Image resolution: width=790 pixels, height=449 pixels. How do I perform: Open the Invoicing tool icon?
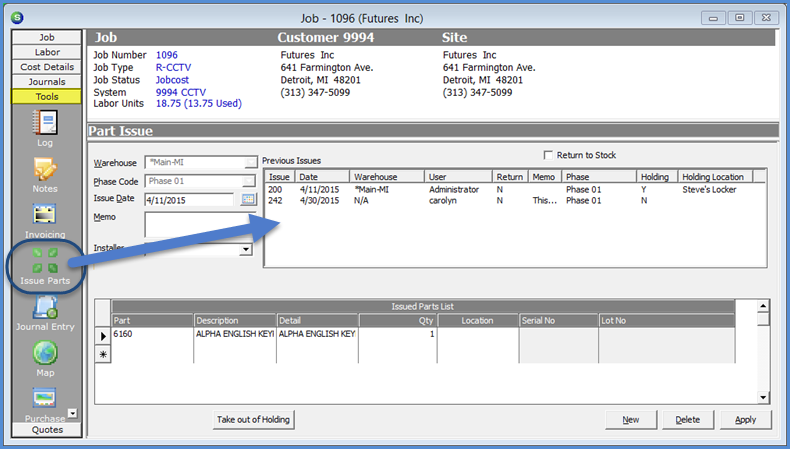[45, 215]
